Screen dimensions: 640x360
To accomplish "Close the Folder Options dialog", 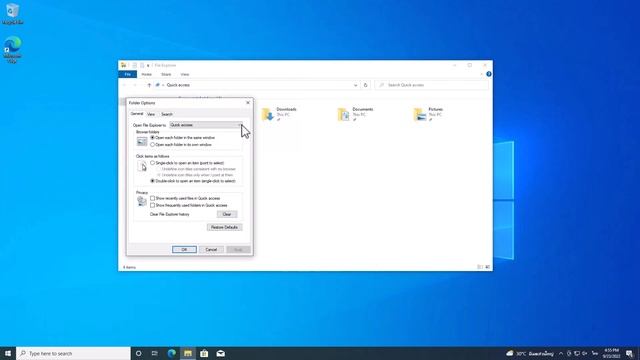I will click(248, 103).
